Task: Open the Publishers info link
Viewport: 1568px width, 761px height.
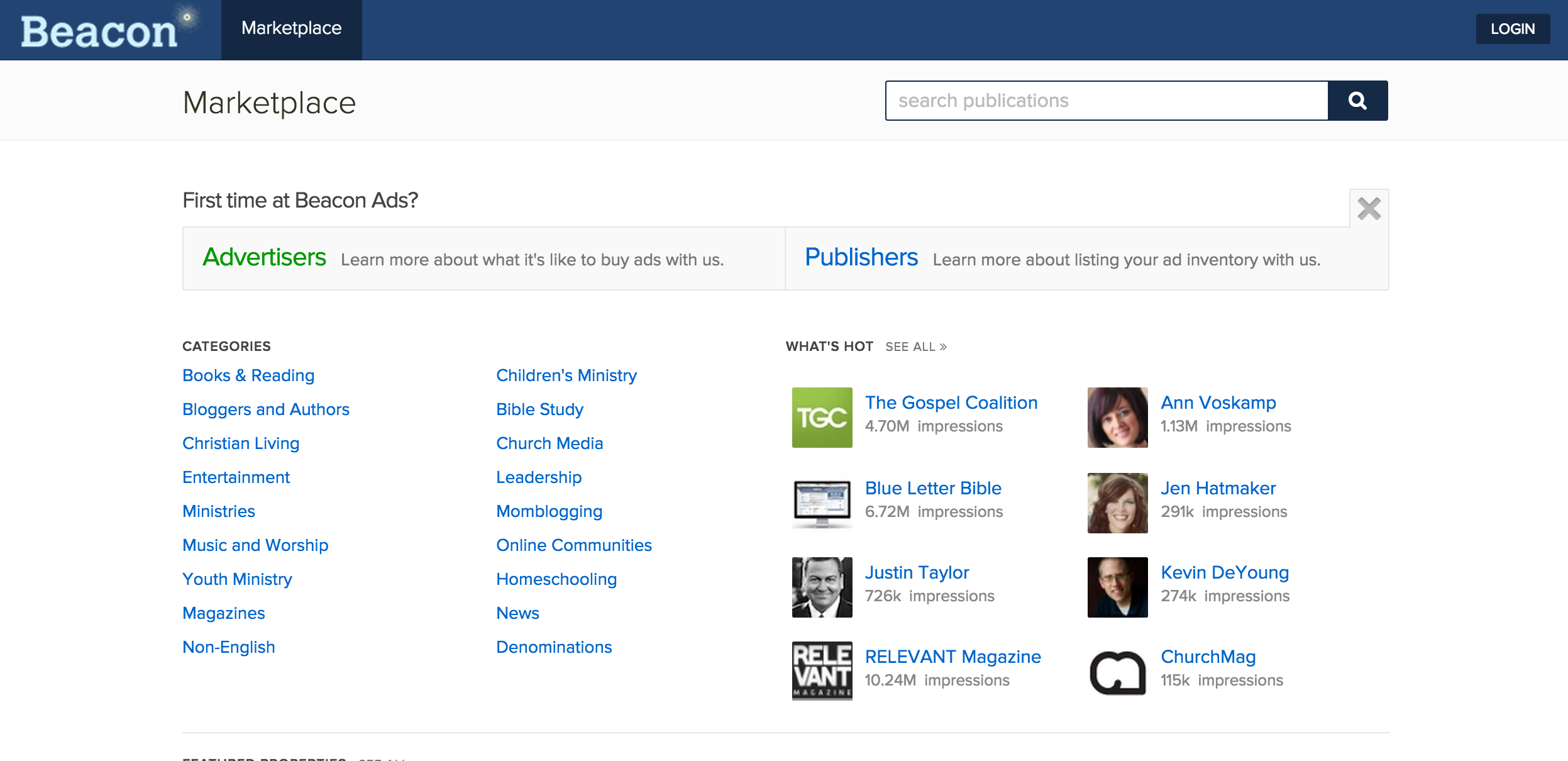Action: 861,257
